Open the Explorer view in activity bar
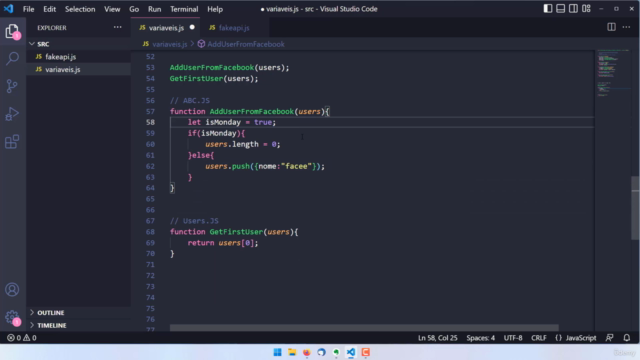This screenshot has height=360, width=640. (12, 31)
